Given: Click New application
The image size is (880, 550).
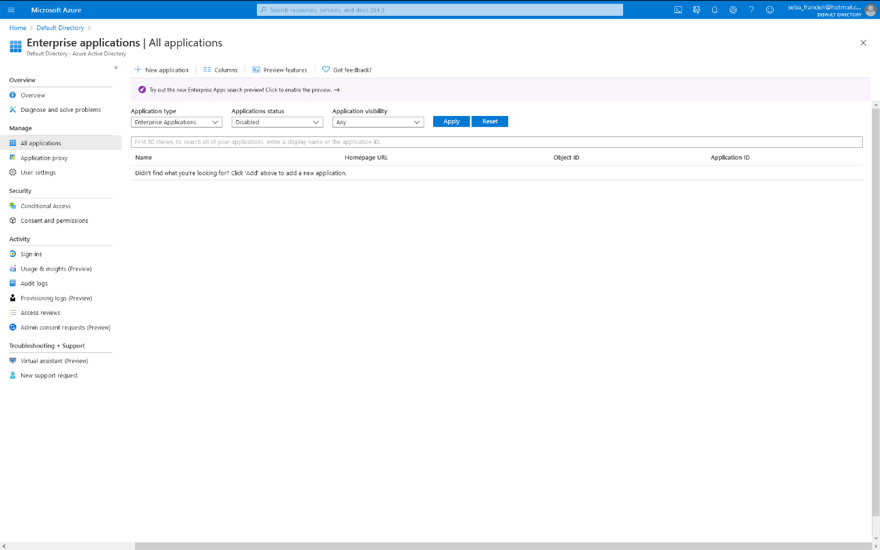Looking at the screenshot, I should click(x=162, y=70).
